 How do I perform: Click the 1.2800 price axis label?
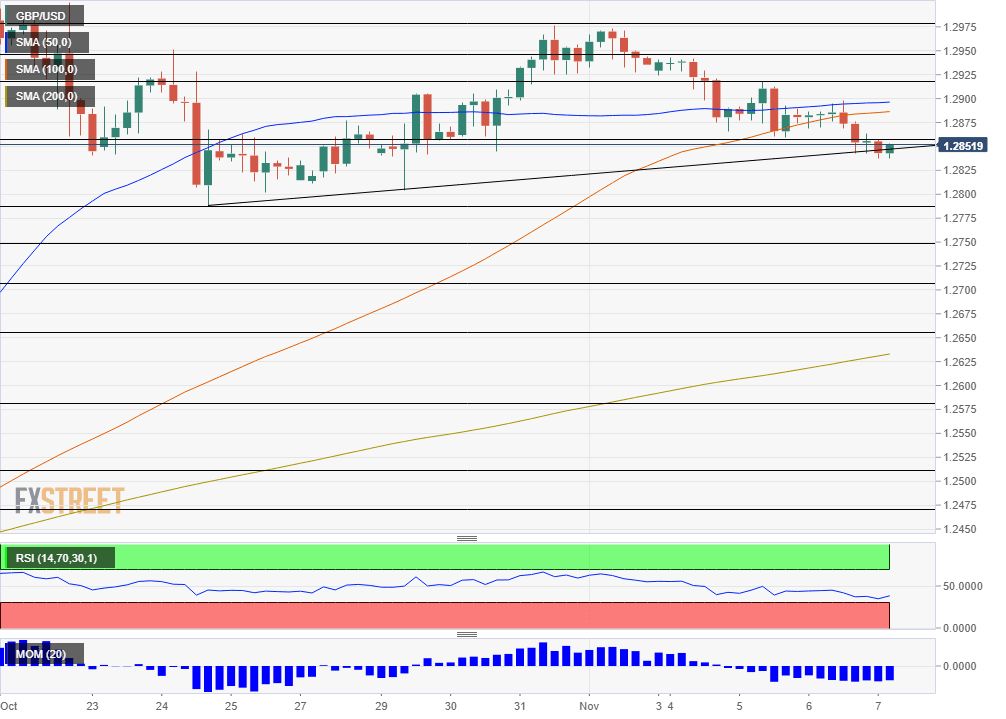(960, 194)
